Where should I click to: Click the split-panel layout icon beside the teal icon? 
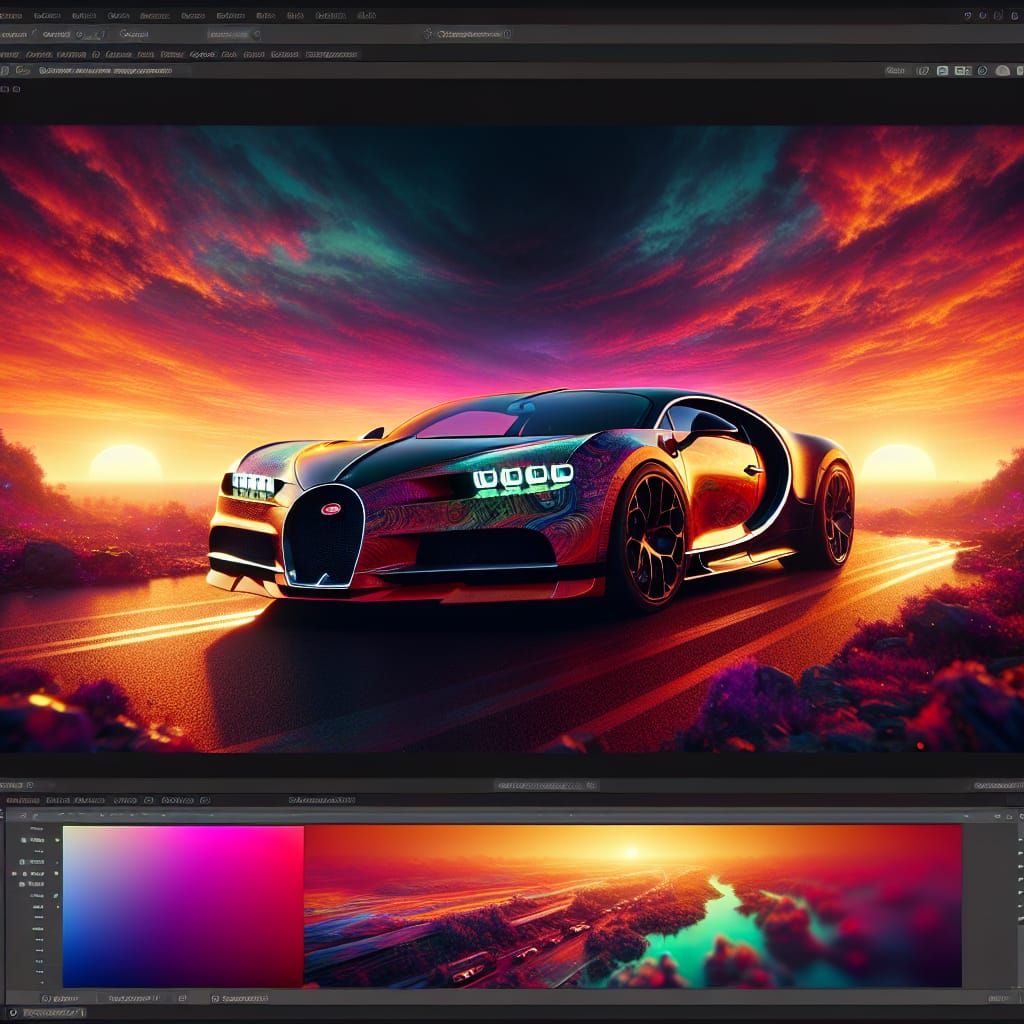963,70
